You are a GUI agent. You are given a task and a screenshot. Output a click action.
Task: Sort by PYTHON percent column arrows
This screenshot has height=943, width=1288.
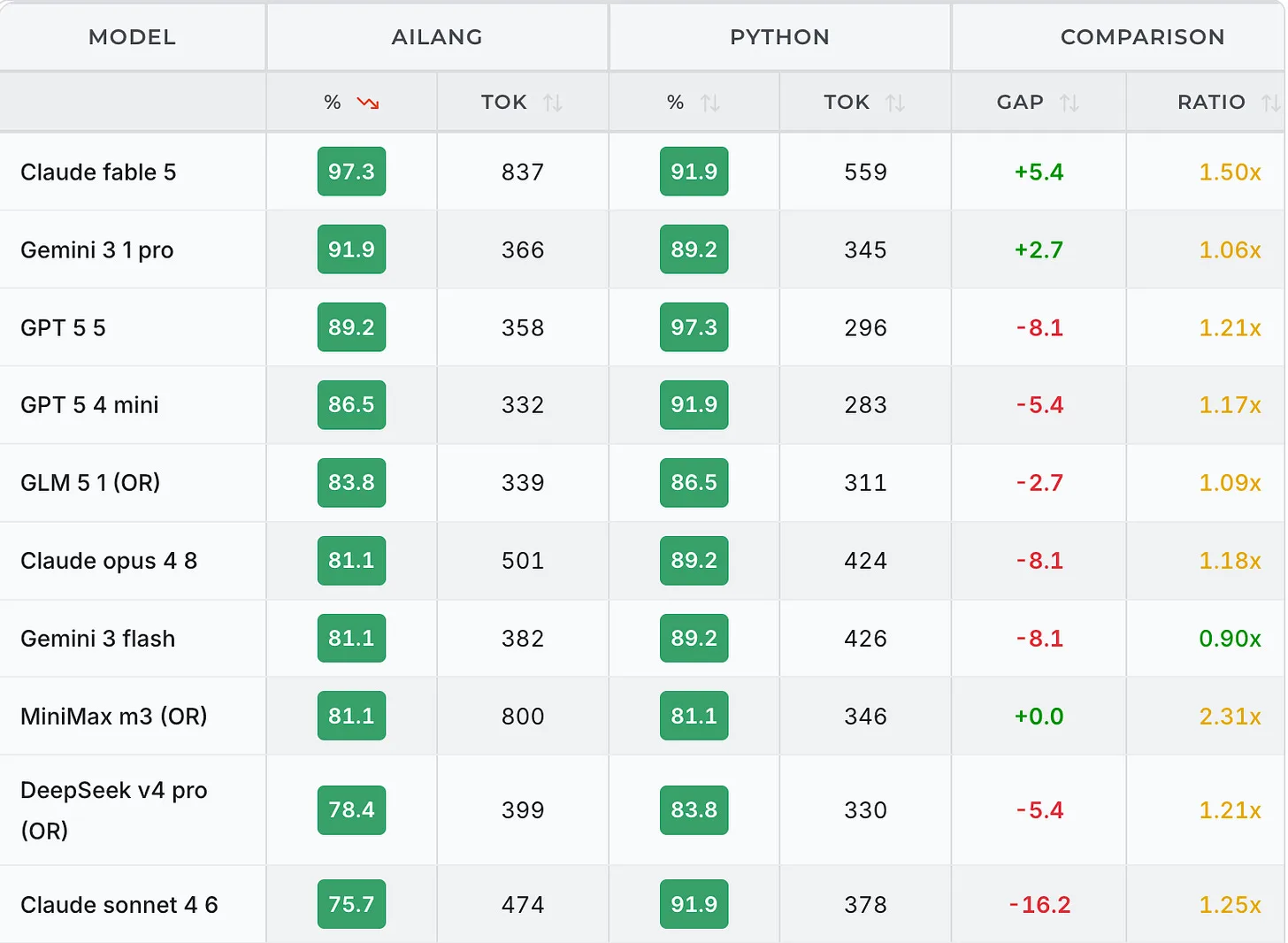click(x=709, y=103)
